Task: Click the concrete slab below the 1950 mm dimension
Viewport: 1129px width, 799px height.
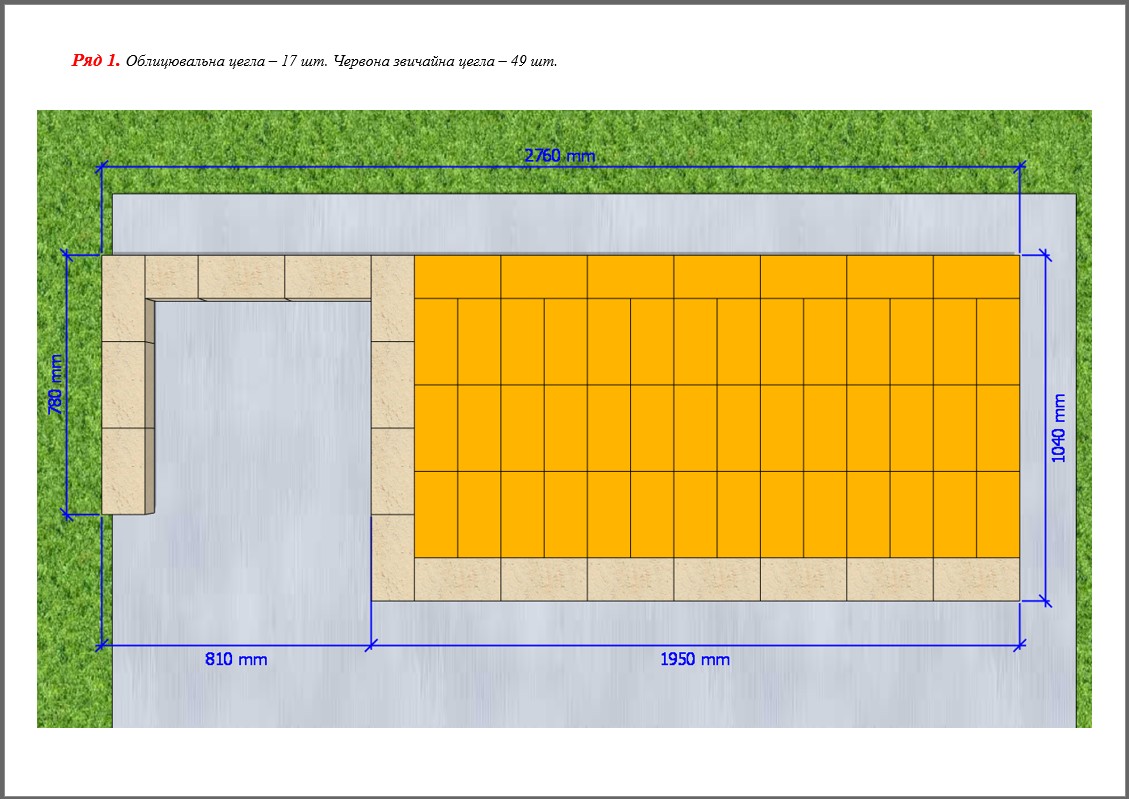Action: (x=695, y=695)
